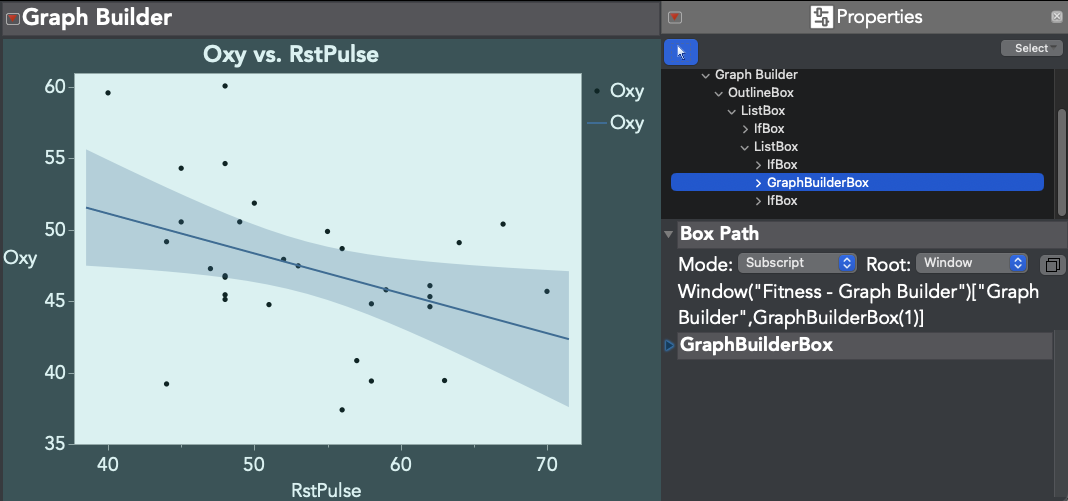The image size is (1068, 501).
Task: Copy the box path using copy icon
Action: (1051, 264)
